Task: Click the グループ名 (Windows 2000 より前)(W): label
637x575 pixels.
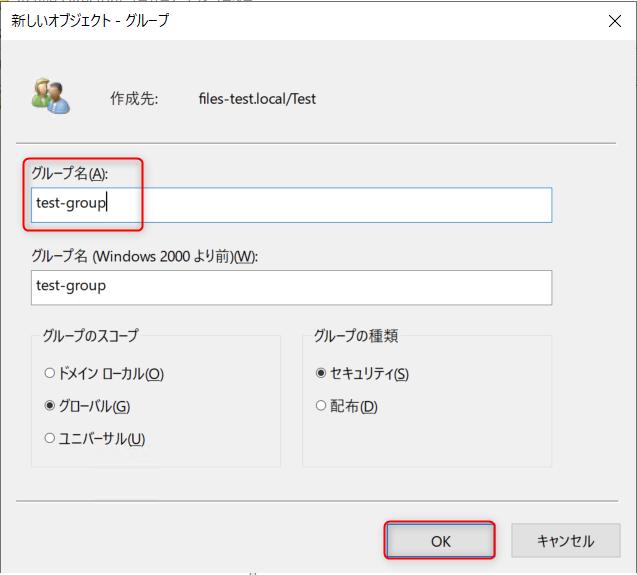Action: coord(145,256)
